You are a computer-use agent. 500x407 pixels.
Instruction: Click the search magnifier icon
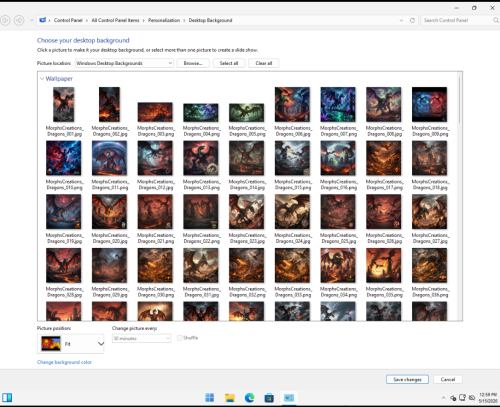pyautogui.click(x=496, y=20)
